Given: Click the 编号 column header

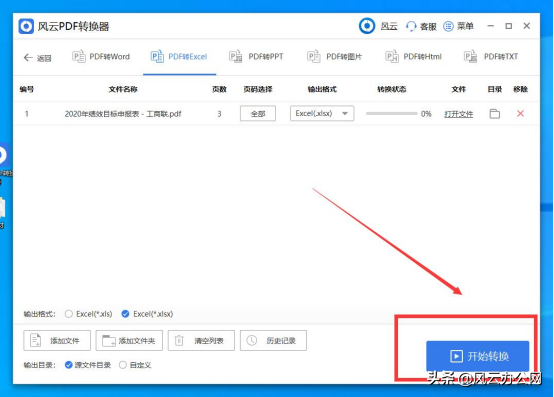Looking at the screenshot, I should (26, 89).
